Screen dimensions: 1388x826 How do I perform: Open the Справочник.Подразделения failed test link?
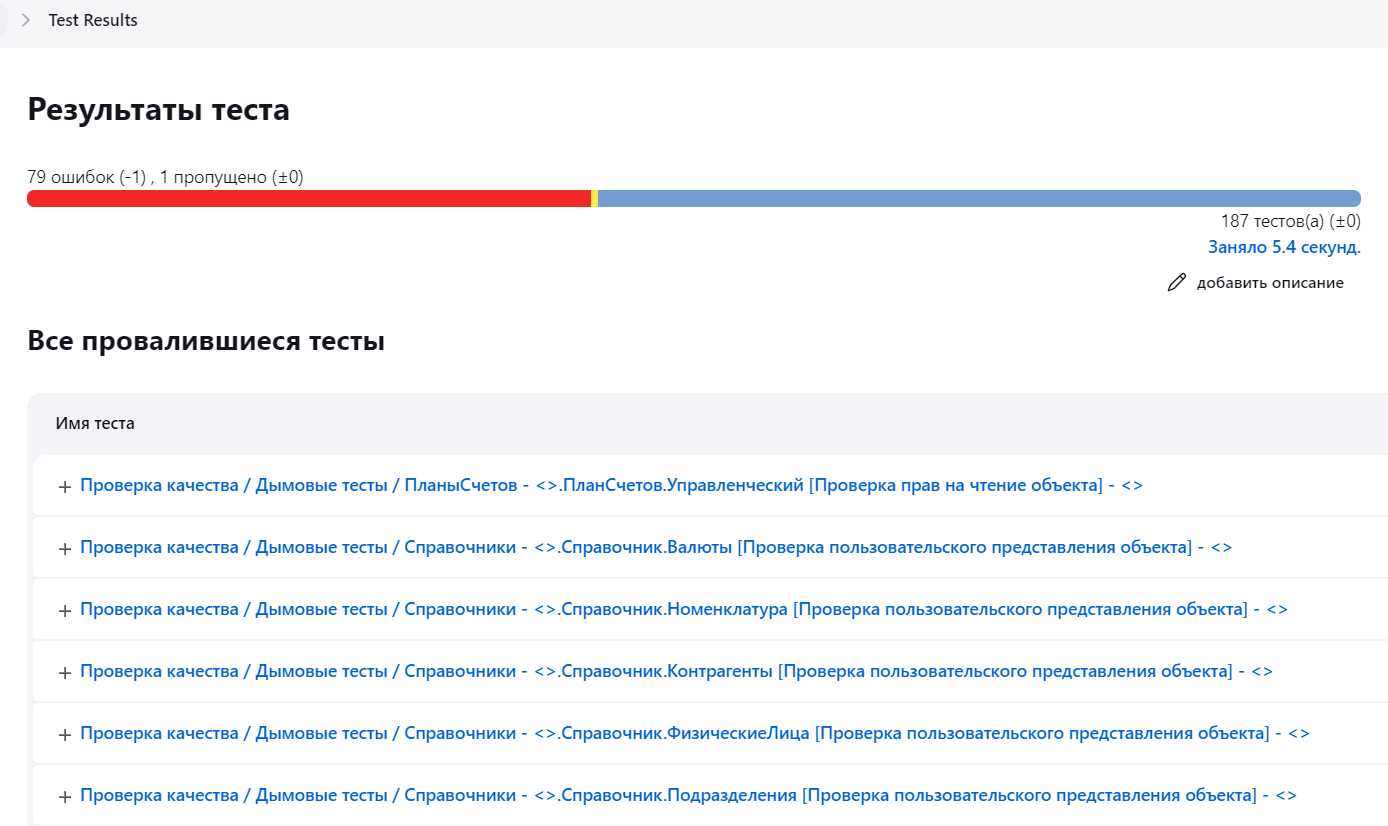[x=686, y=795]
